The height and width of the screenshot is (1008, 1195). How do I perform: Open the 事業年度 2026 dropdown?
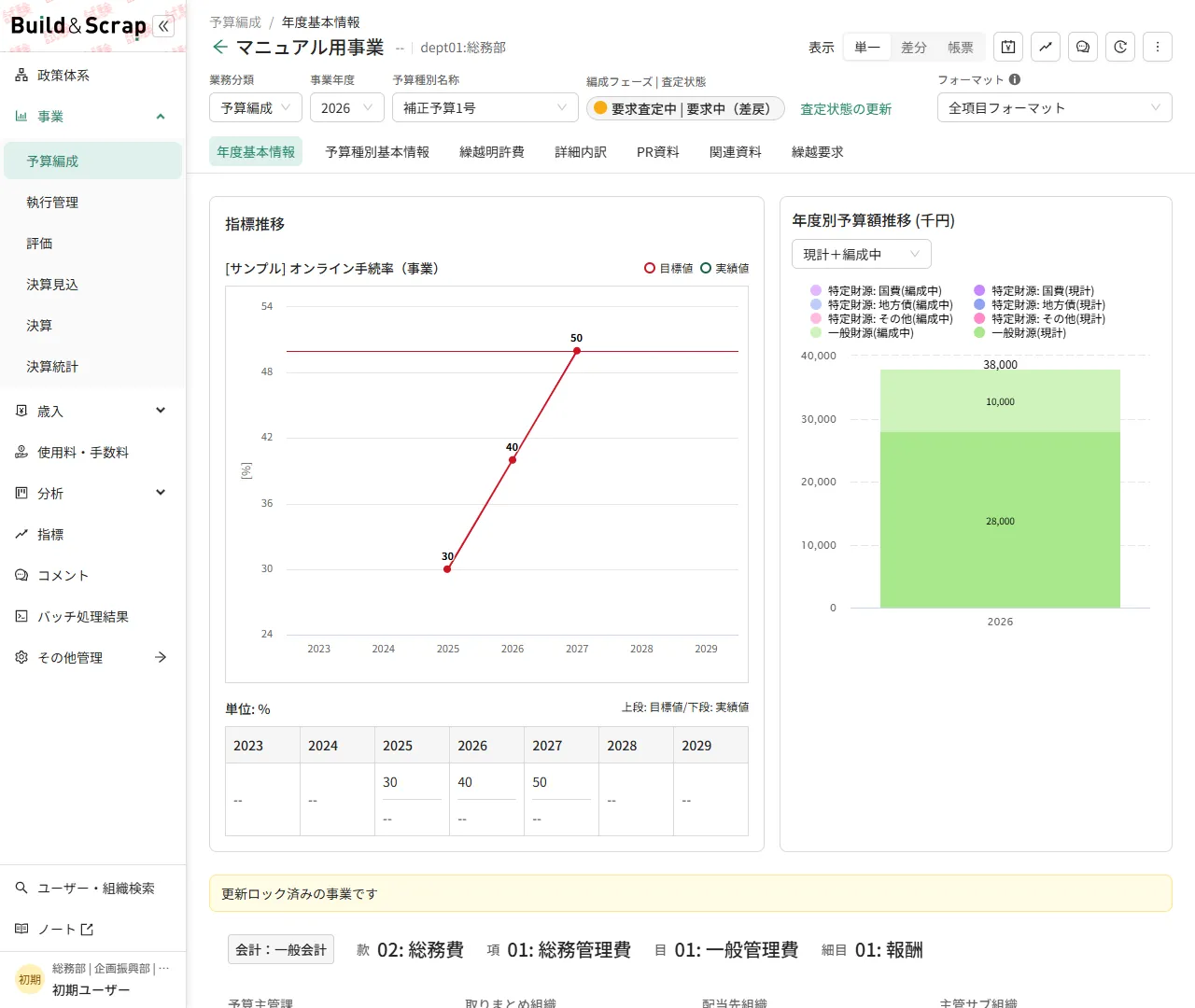tap(347, 108)
